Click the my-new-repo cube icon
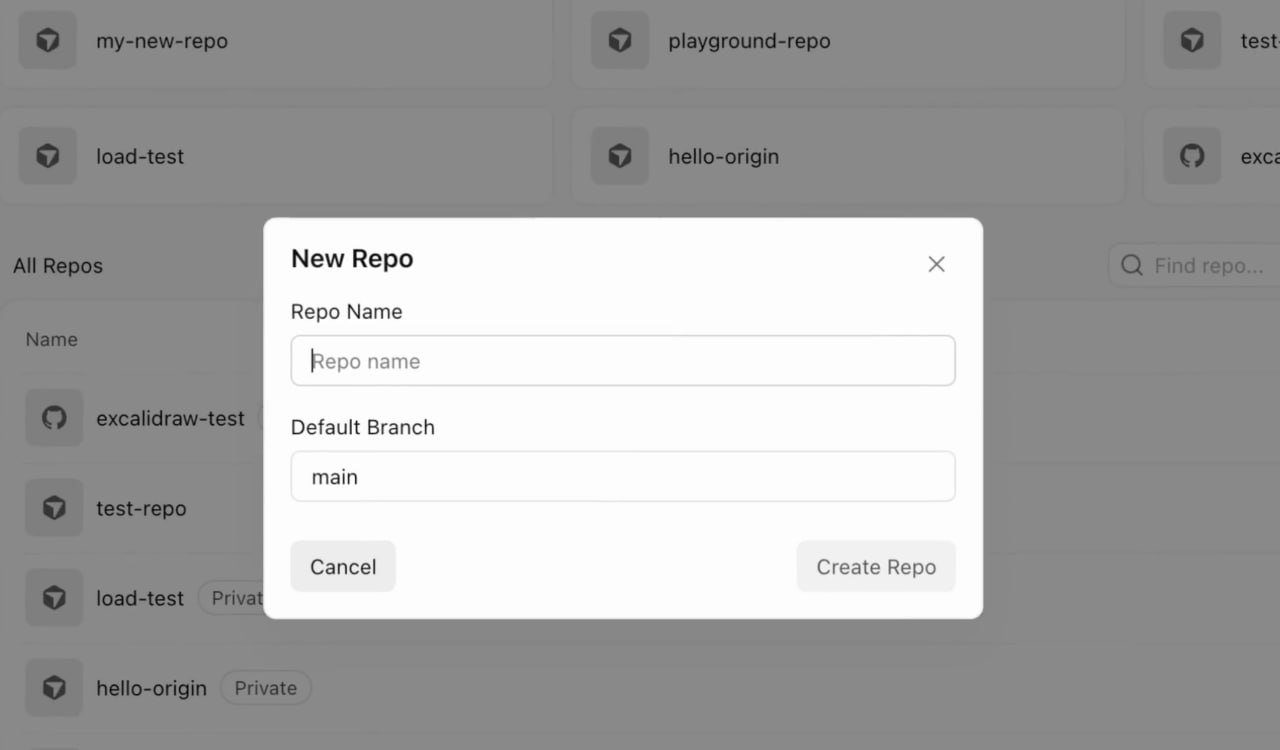 48,41
